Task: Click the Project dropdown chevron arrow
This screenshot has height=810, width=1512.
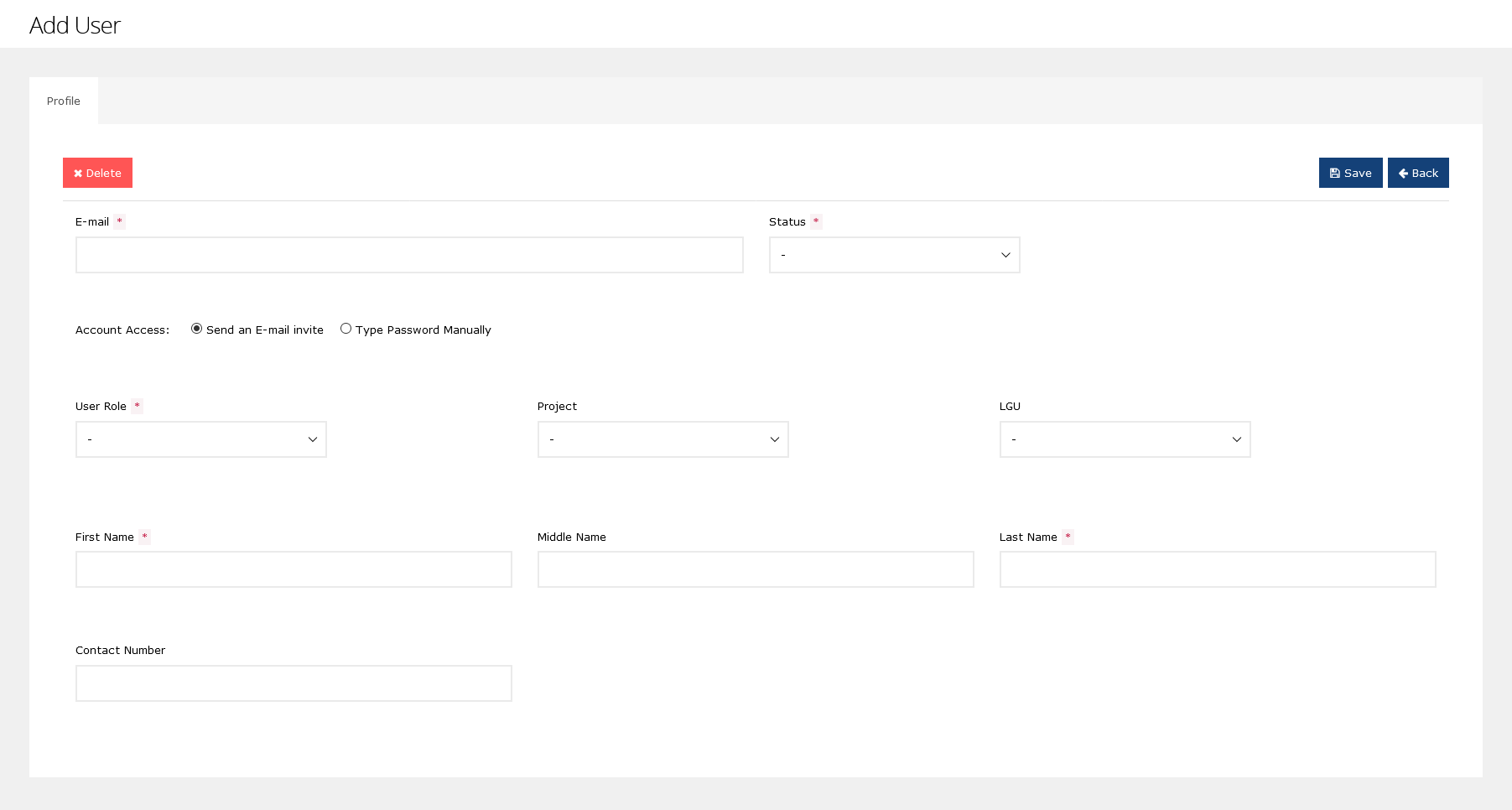Action: click(775, 439)
